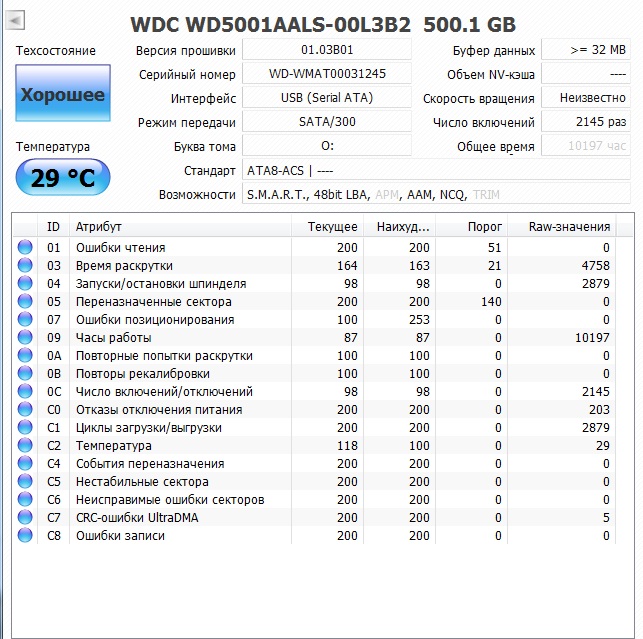This screenshot has width=643, height=639.
Task: Click the status orb for Повторные попытки раскрутки
Action: tap(25, 356)
